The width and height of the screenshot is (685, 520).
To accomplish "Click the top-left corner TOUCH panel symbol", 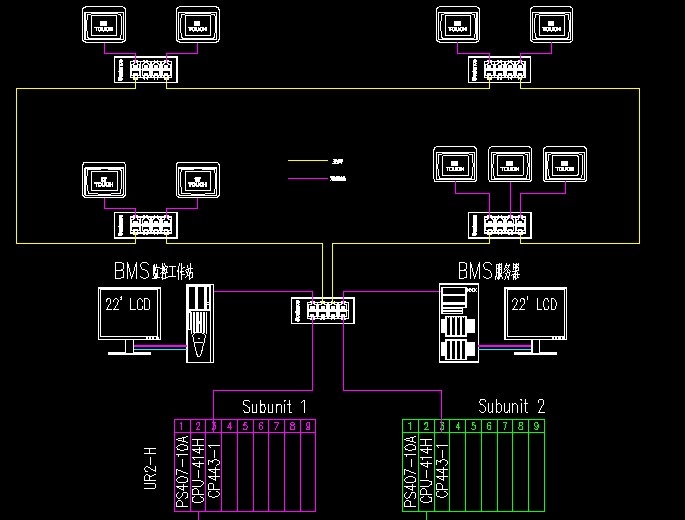I will pyautogui.click(x=104, y=24).
